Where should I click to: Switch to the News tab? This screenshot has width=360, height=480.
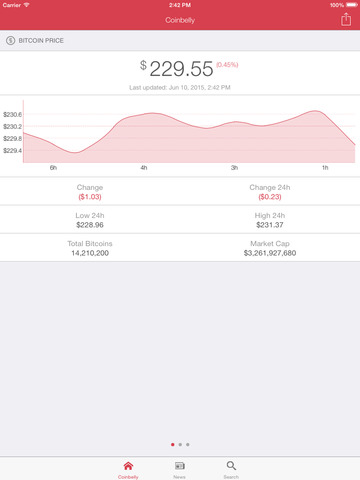tap(180, 469)
